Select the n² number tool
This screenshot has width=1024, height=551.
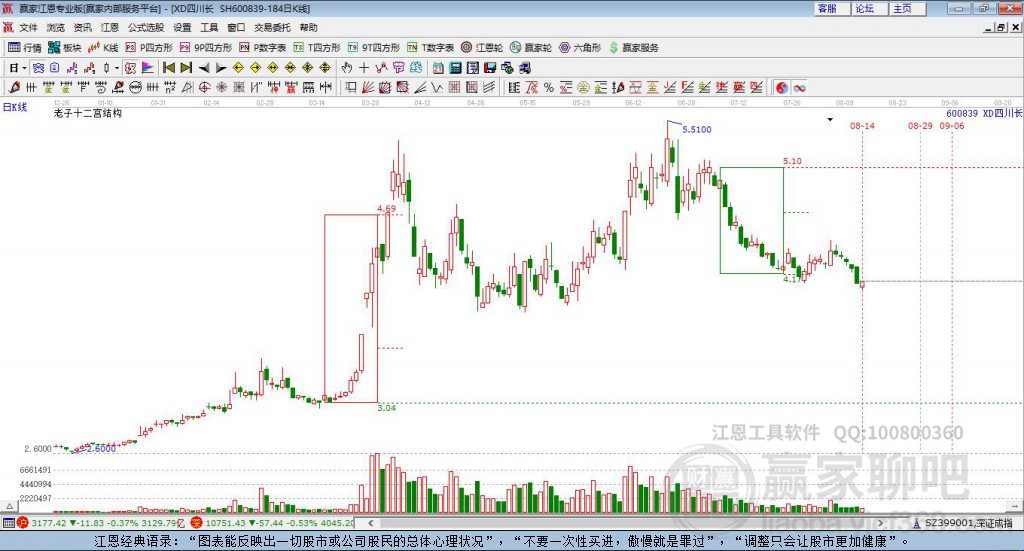[x=170, y=87]
